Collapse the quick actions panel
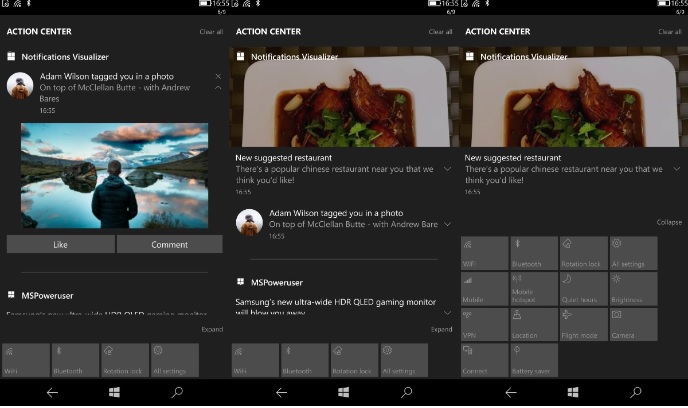Screen dimensions: 688x408 tap(669, 222)
